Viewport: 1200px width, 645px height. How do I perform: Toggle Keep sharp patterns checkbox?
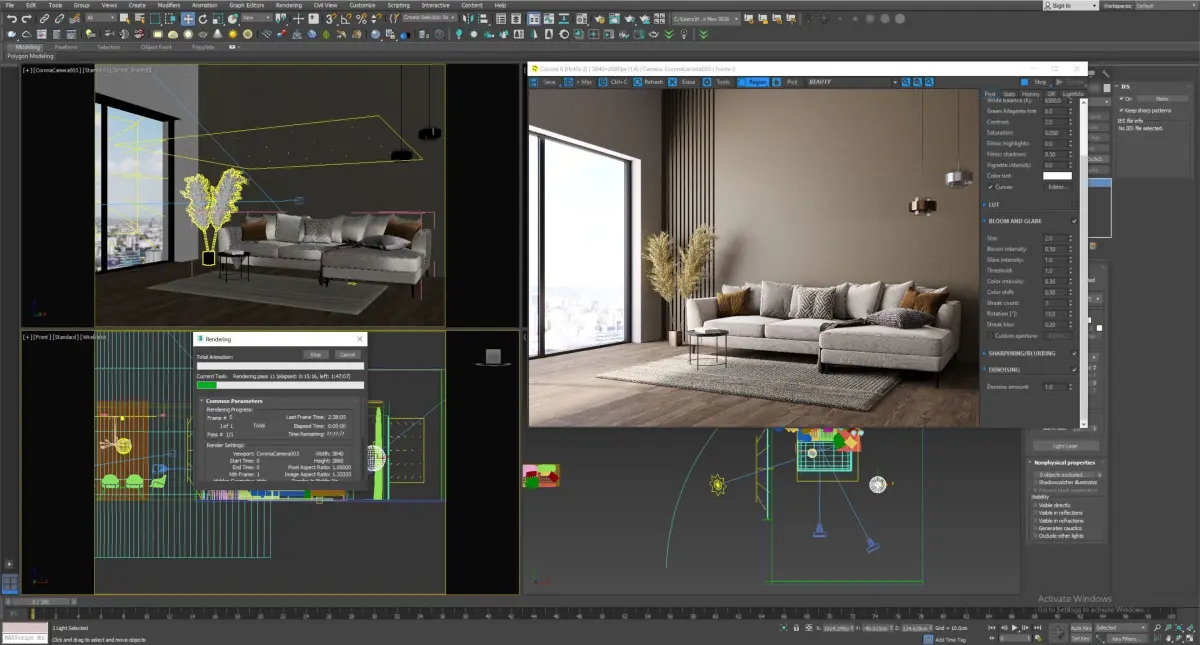click(x=1123, y=110)
